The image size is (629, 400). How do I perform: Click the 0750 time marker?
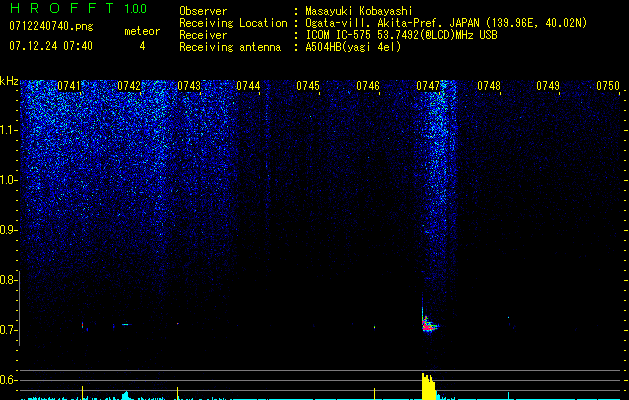pyautogui.click(x=608, y=86)
